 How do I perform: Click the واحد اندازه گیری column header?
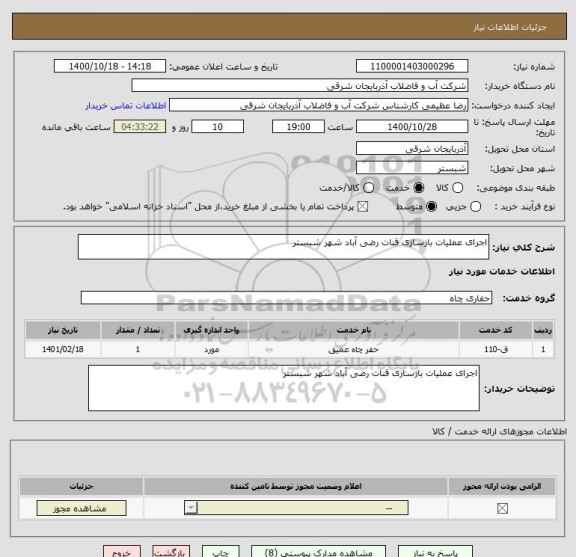click(x=211, y=330)
